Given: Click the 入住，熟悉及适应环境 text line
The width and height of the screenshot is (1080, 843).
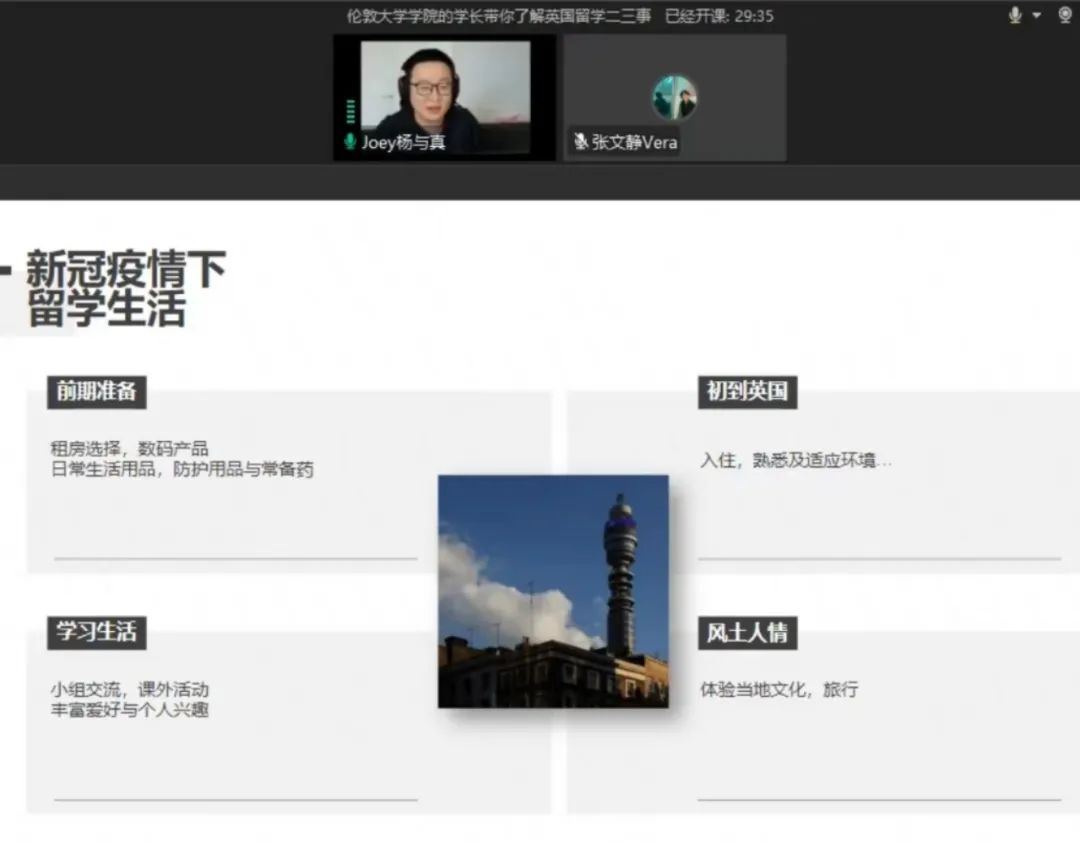Looking at the screenshot, I should (795, 461).
